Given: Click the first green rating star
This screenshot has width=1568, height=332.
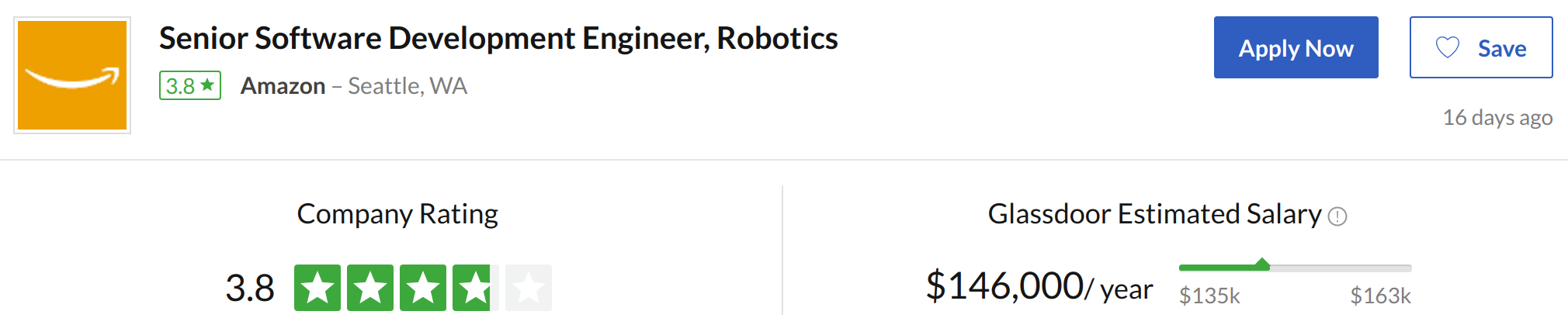Looking at the screenshot, I should [317, 288].
